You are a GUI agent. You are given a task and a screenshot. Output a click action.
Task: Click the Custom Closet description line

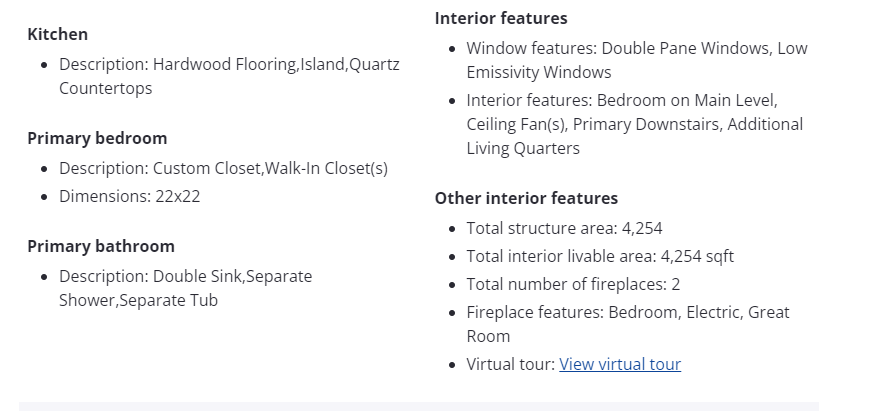tap(223, 168)
